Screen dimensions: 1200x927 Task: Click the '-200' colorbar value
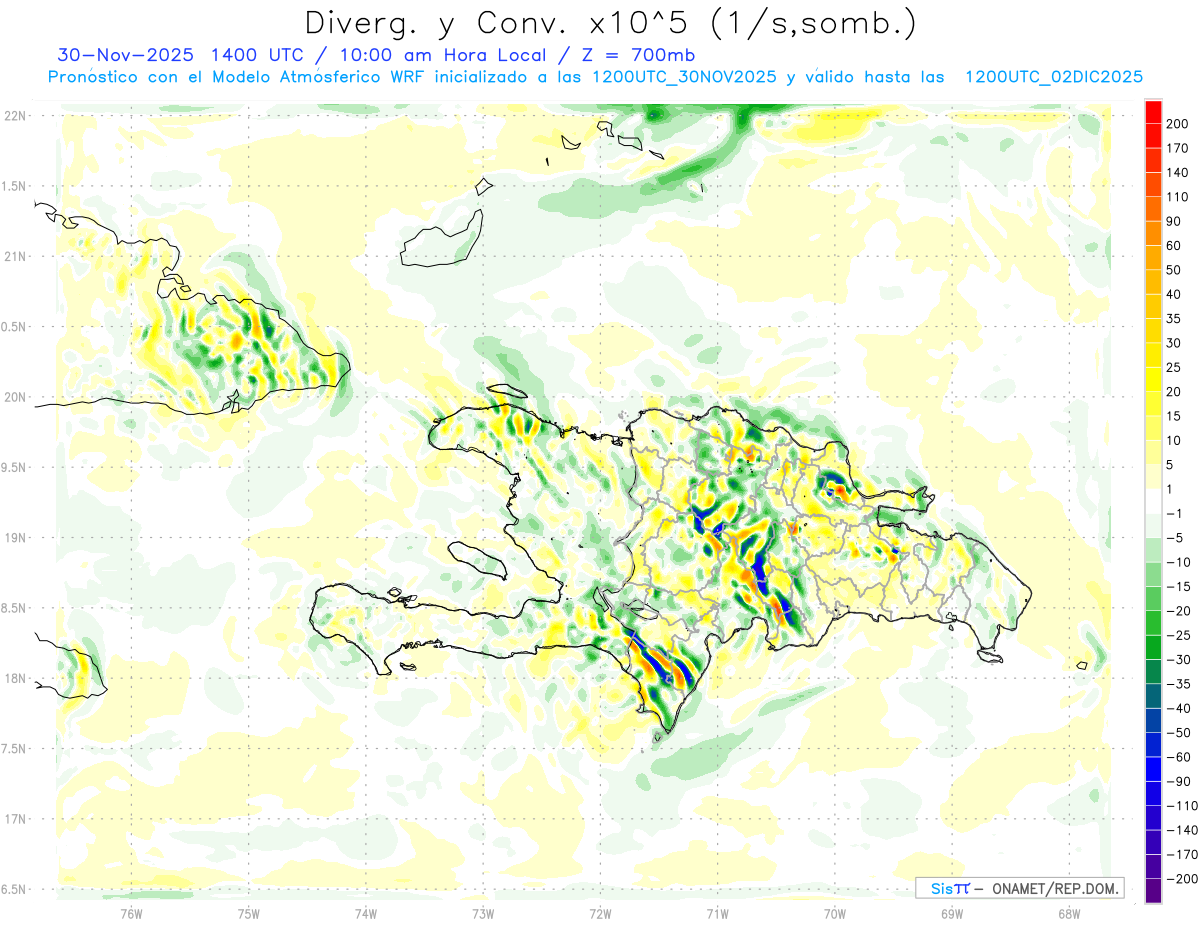[x=1180, y=879]
